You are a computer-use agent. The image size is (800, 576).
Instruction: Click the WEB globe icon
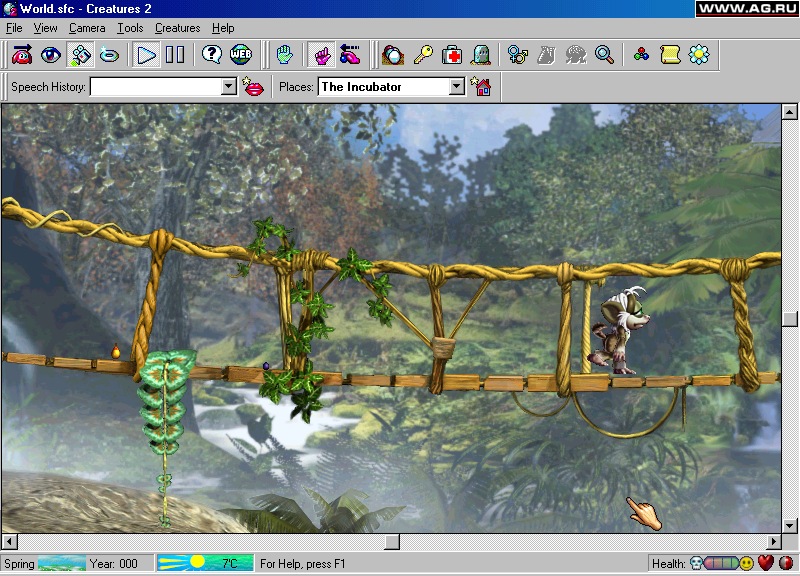coord(241,54)
